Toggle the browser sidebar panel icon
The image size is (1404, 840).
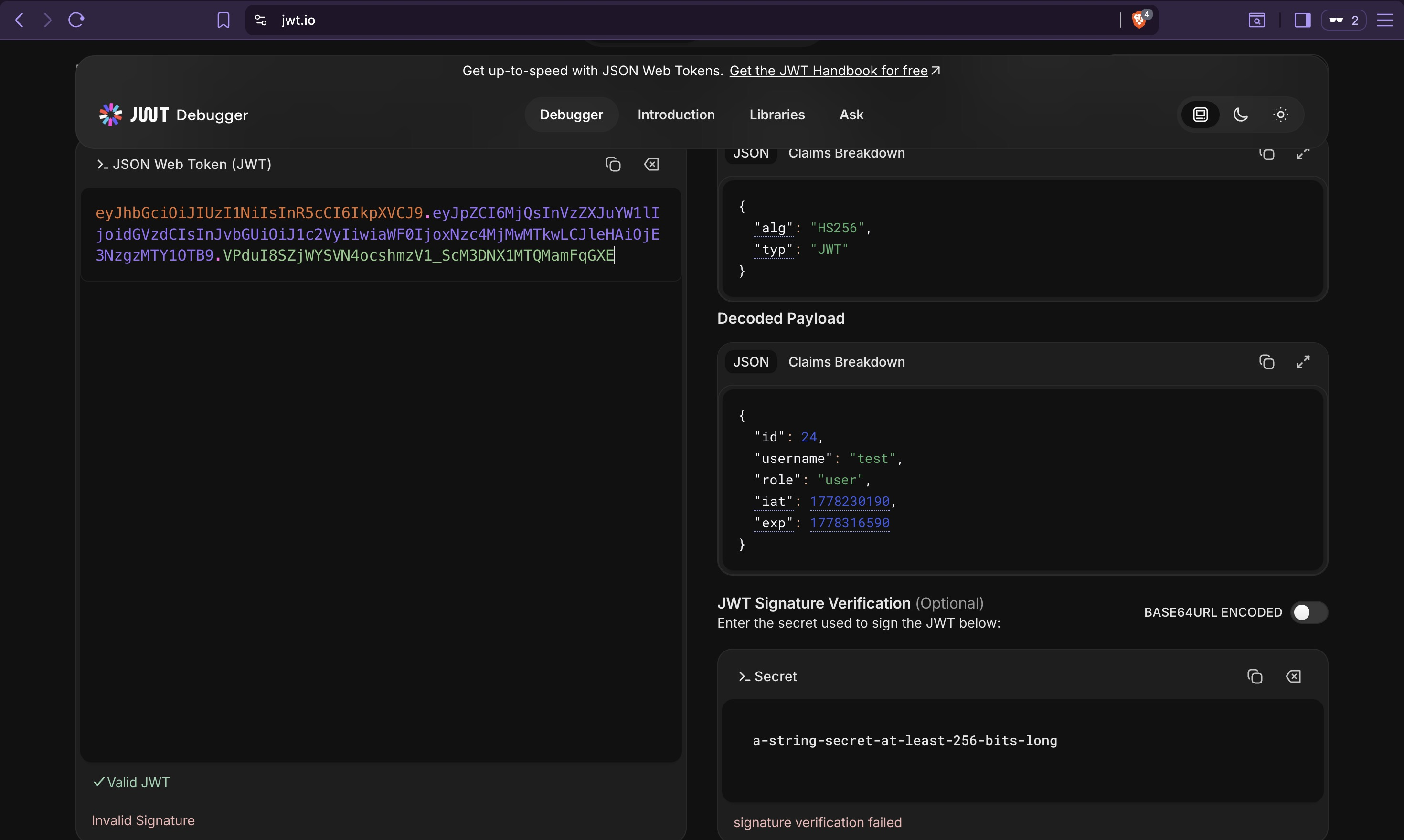(1303, 21)
